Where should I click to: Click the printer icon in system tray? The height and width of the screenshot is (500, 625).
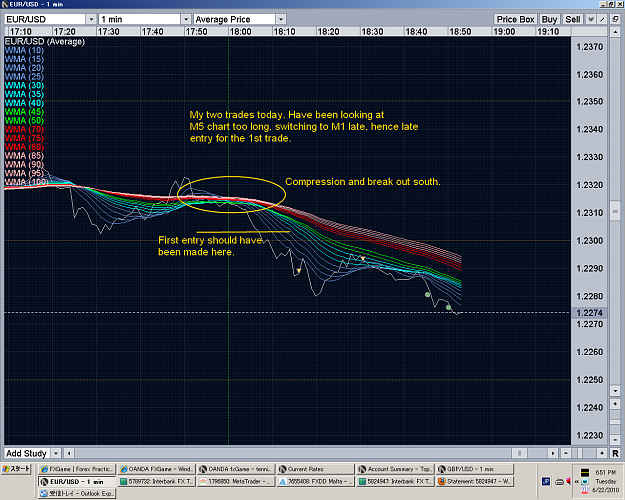click(x=559, y=482)
